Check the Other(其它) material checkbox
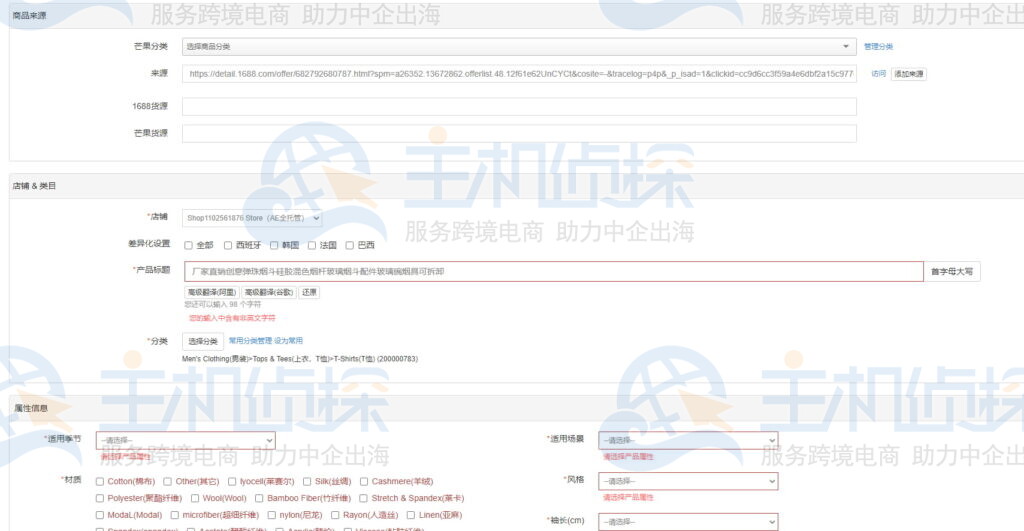 (168, 481)
